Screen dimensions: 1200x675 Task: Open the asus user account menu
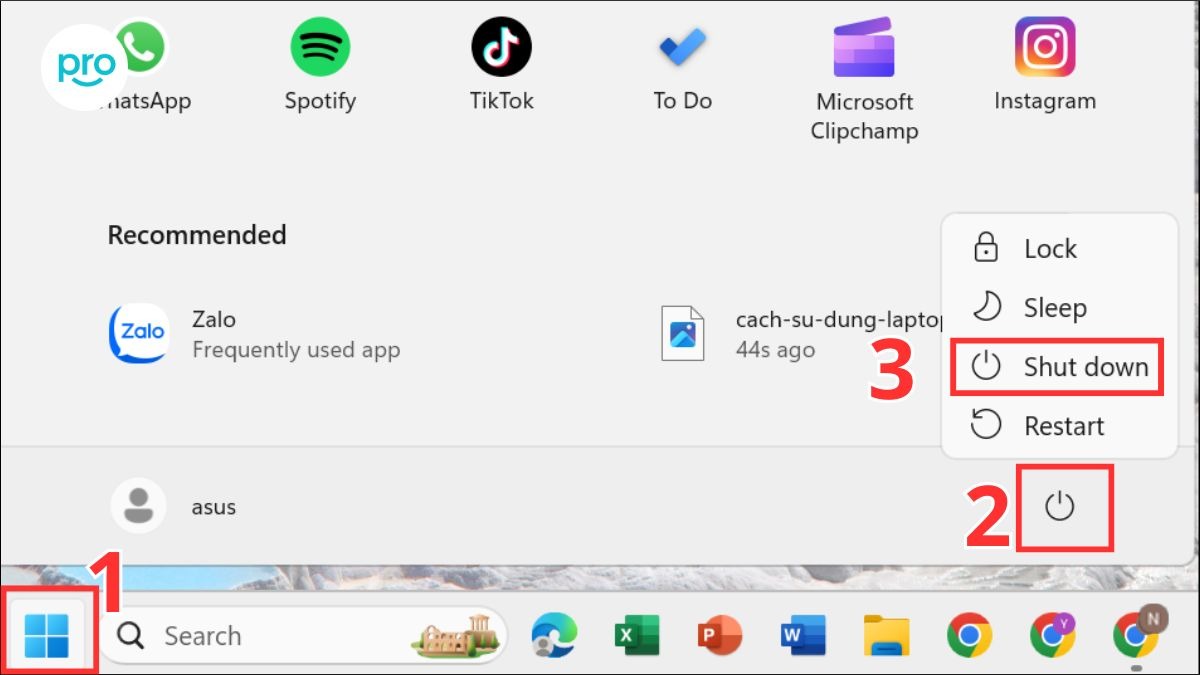tap(174, 506)
